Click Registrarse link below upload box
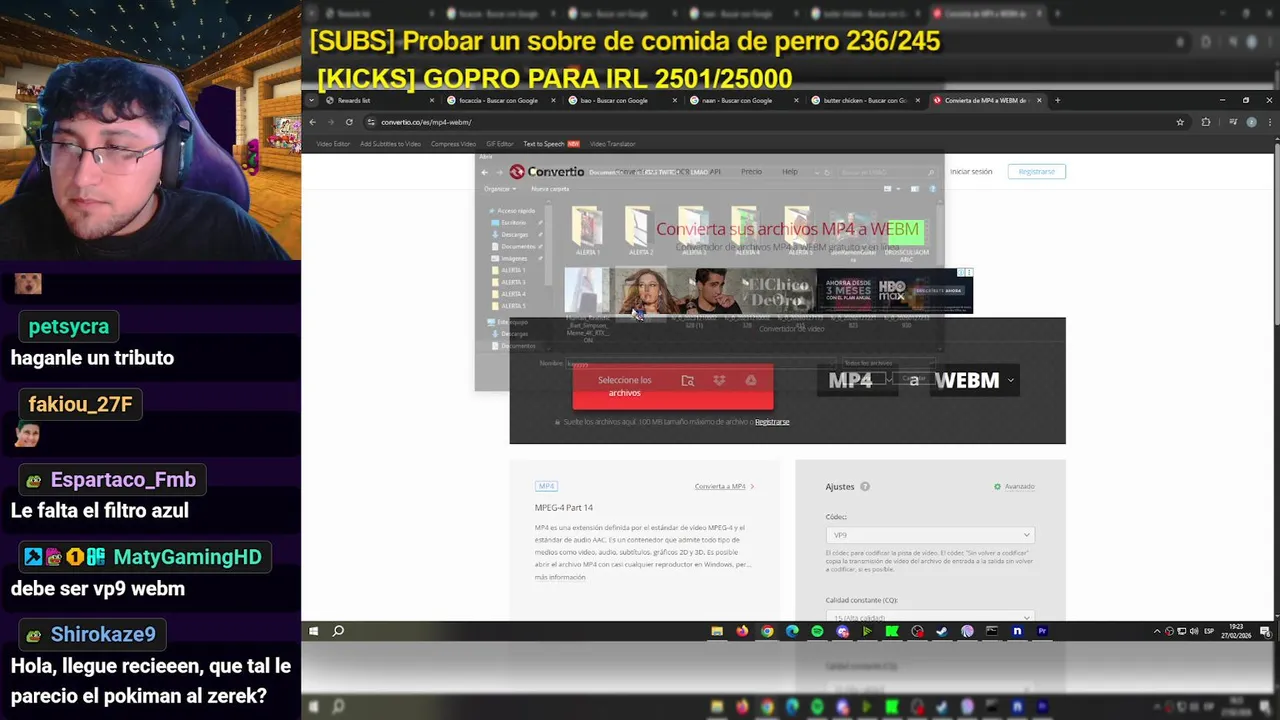Image resolution: width=1280 pixels, height=720 pixels. pos(772,422)
